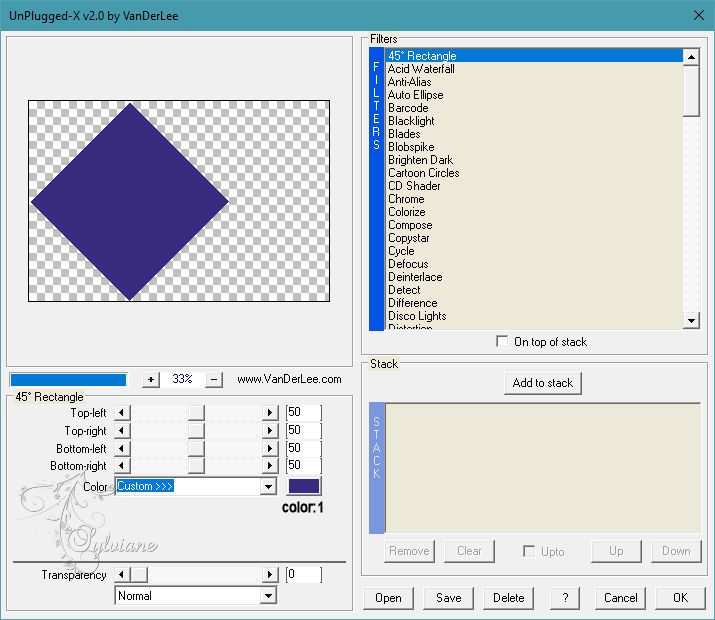Click Bottom-left value field

pyautogui.click(x=304, y=448)
